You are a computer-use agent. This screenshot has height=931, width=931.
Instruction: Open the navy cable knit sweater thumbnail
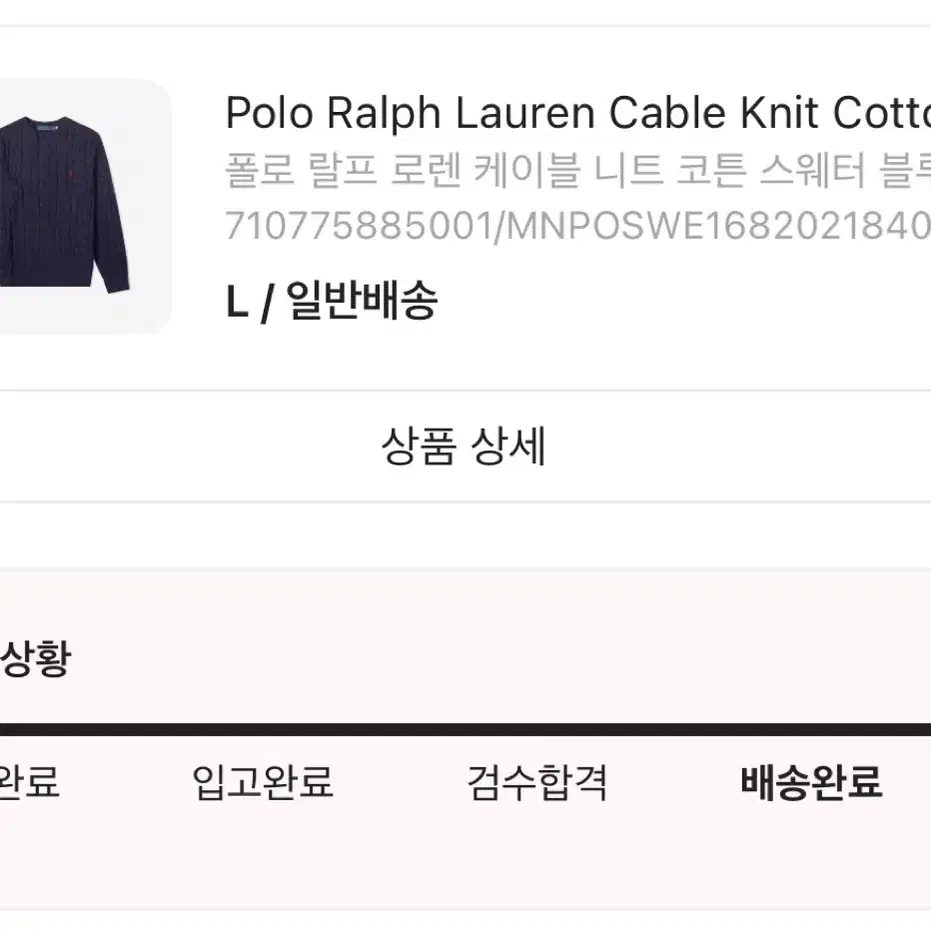[x=83, y=206]
